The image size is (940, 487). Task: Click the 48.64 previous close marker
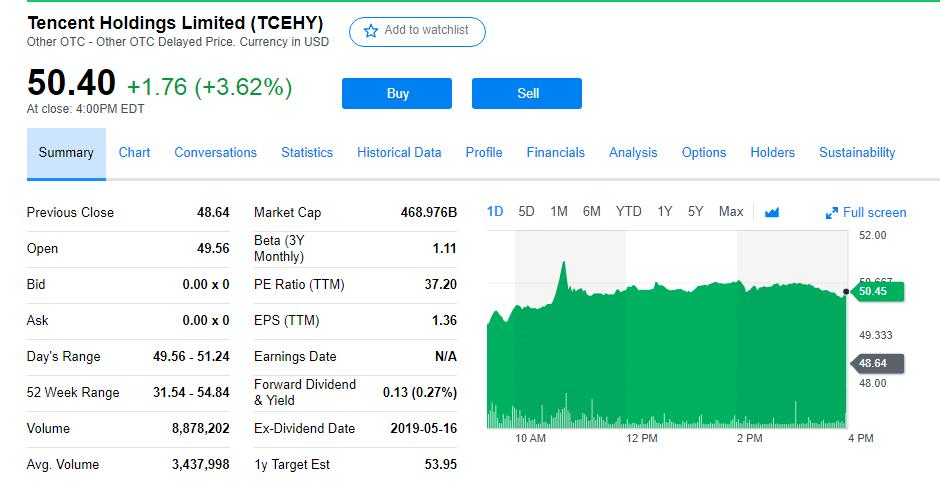click(x=878, y=363)
